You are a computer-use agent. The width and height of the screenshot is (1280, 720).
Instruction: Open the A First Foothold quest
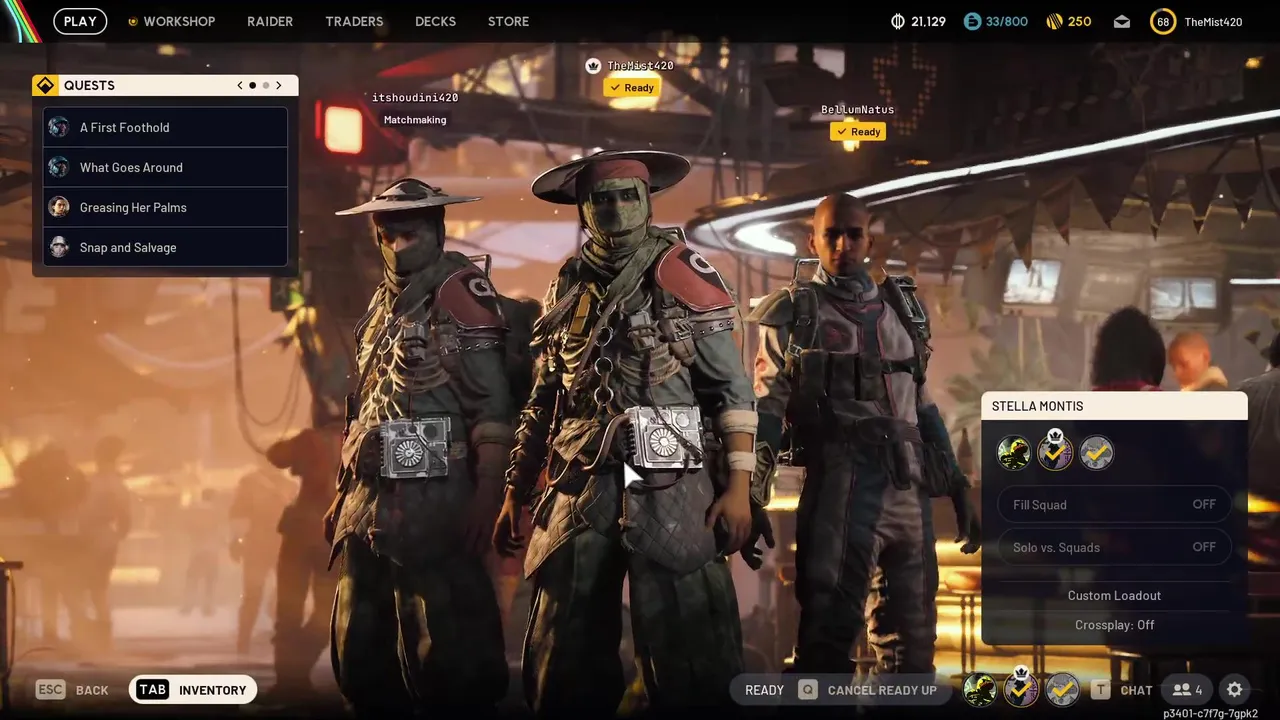tap(166, 127)
